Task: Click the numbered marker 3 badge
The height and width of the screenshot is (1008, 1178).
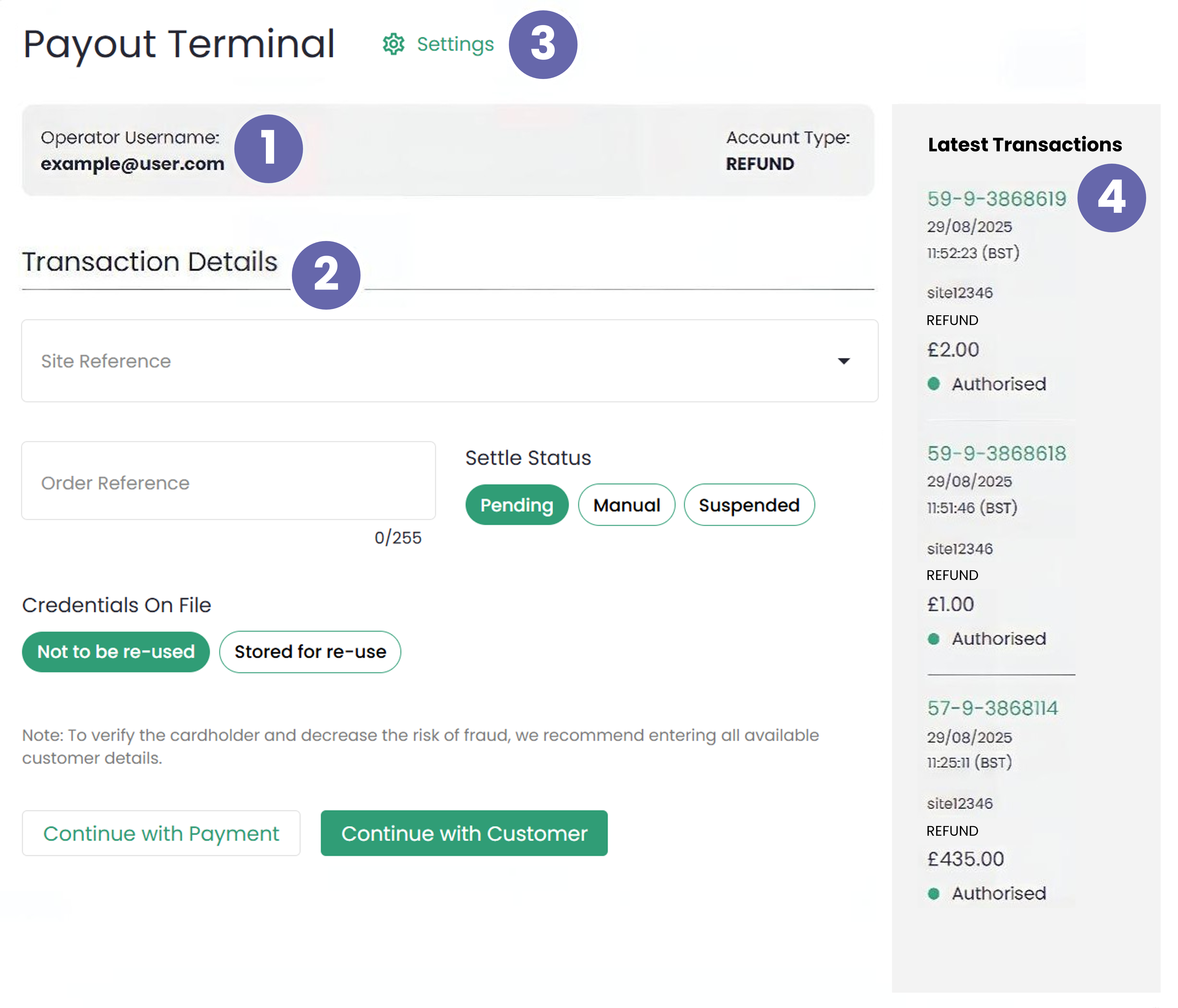Action: tap(542, 44)
